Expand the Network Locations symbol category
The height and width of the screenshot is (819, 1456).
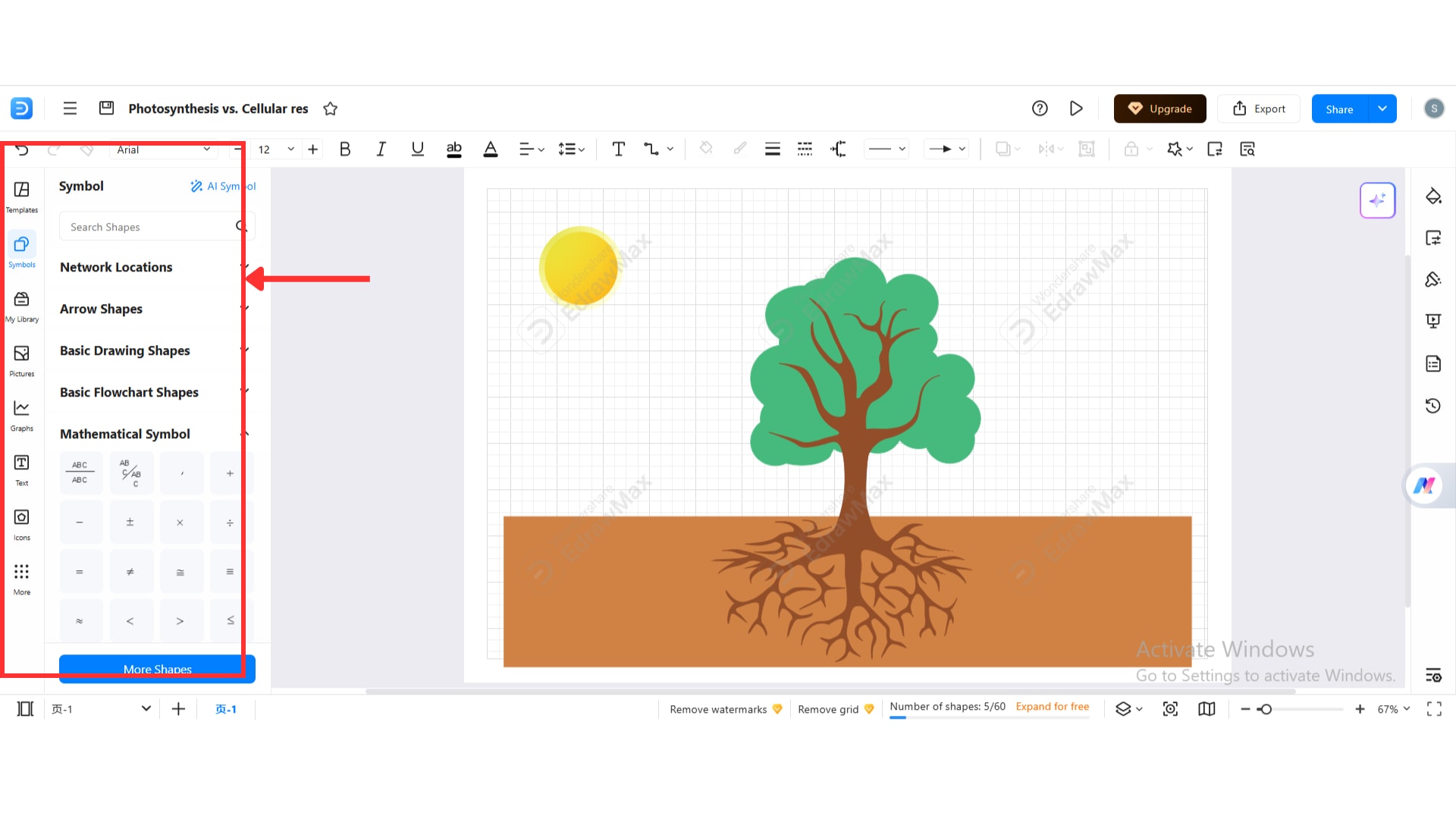point(243,267)
